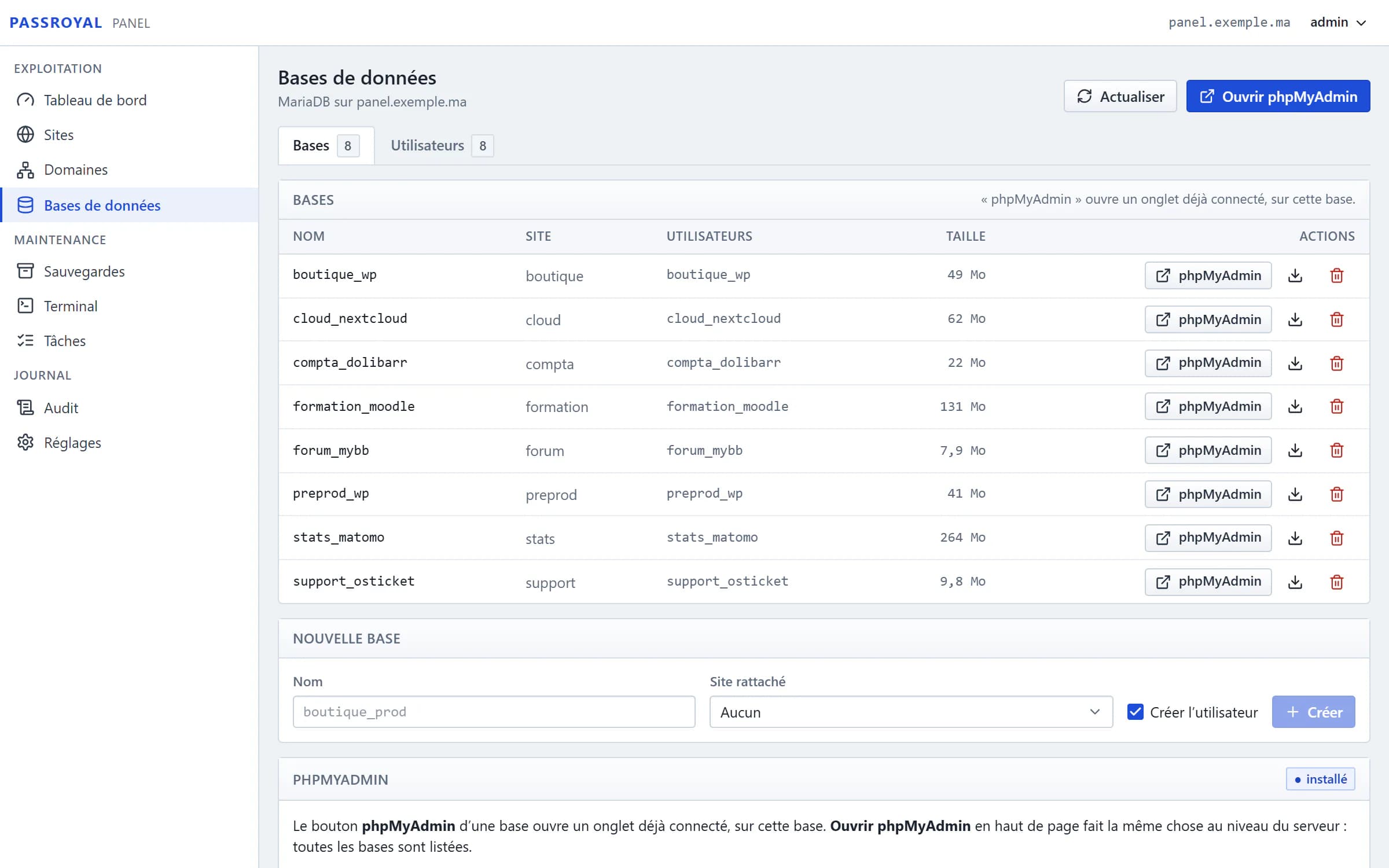Download the stats_matomo database dump
Screen dimensions: 1389x868
click(x=1295, y=538)
